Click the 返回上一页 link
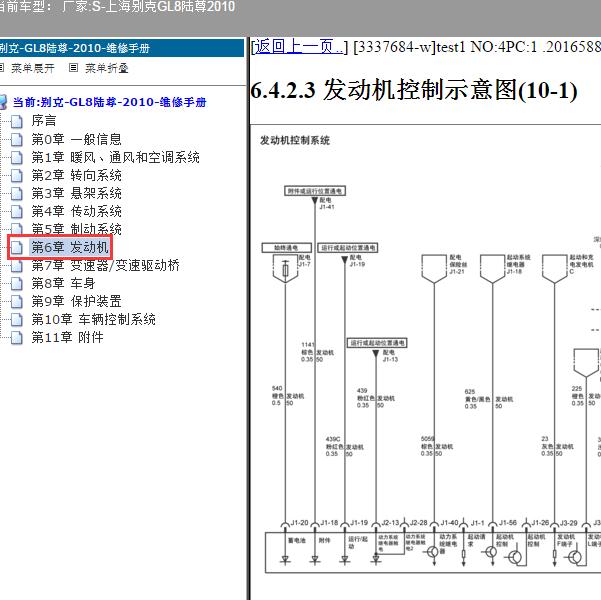 pyautogui.click(x=299, y=47)
